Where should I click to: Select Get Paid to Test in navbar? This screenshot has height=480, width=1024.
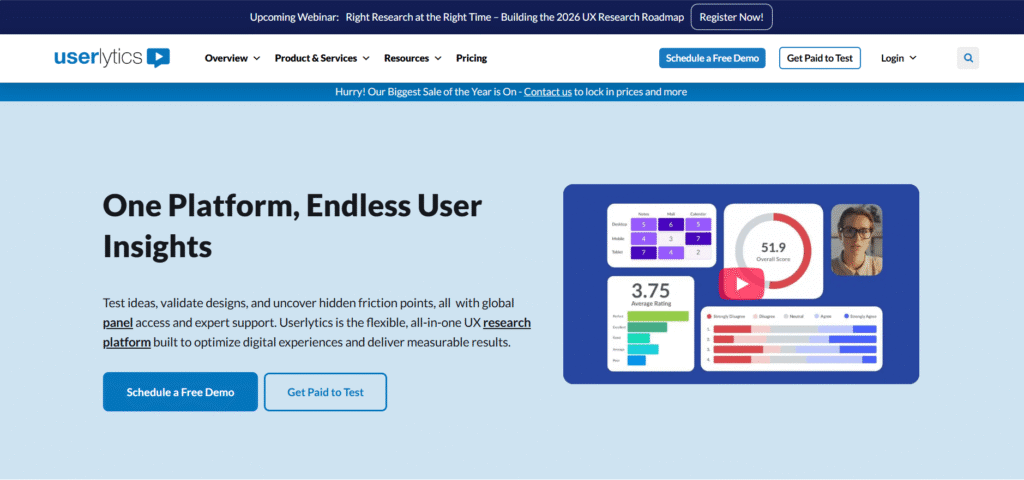click(819, 58)
